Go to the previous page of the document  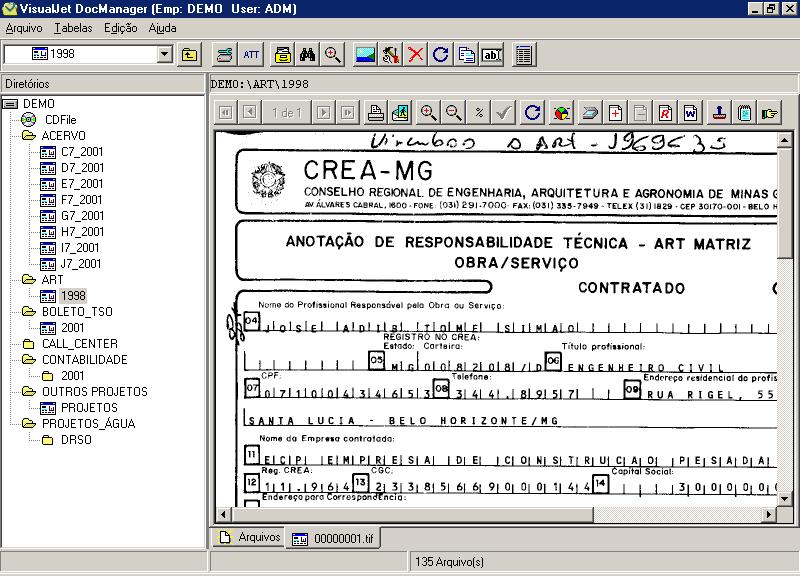(250, 113)
